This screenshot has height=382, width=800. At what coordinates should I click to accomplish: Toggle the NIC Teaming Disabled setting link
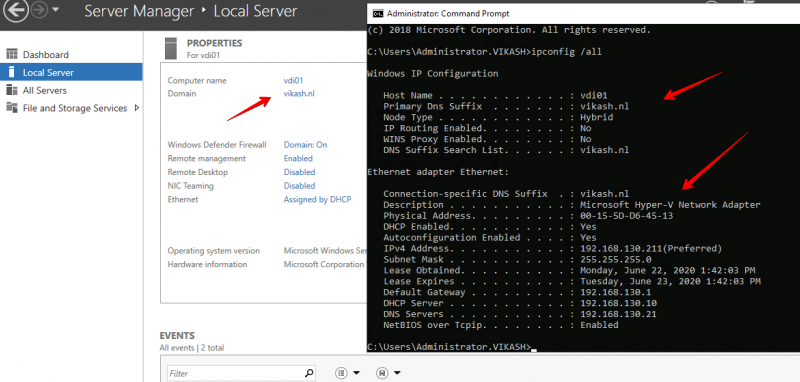pos(299,186)
